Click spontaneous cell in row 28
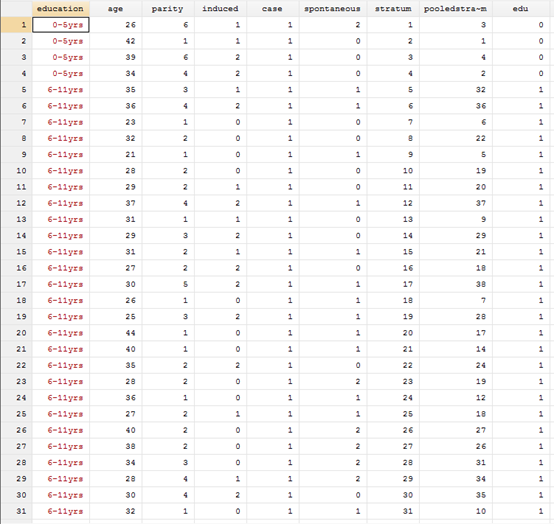Image resolution: width=554 pixels, height=524 pixels. [333, 463]
